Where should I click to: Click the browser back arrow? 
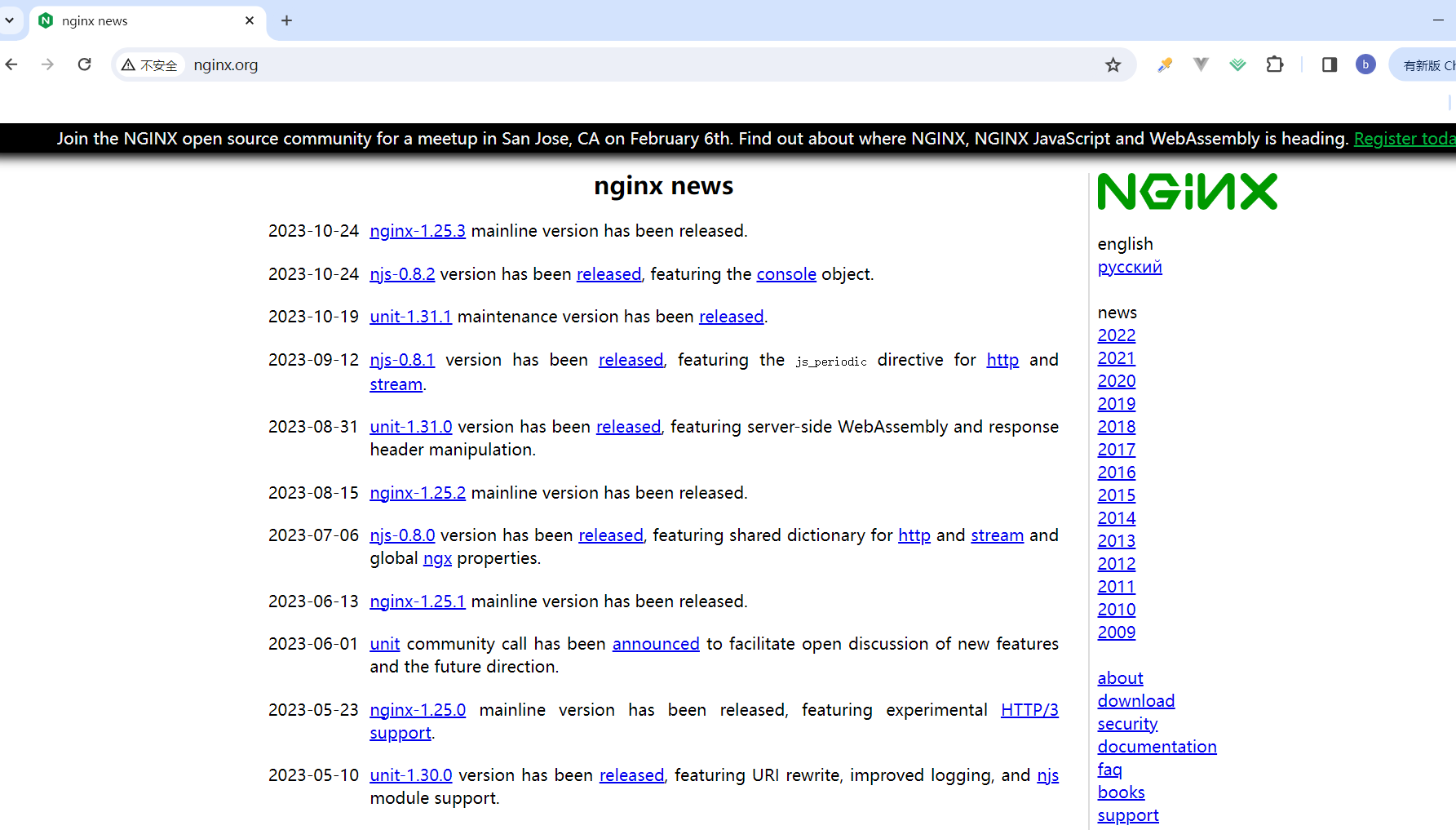[11, 64]
